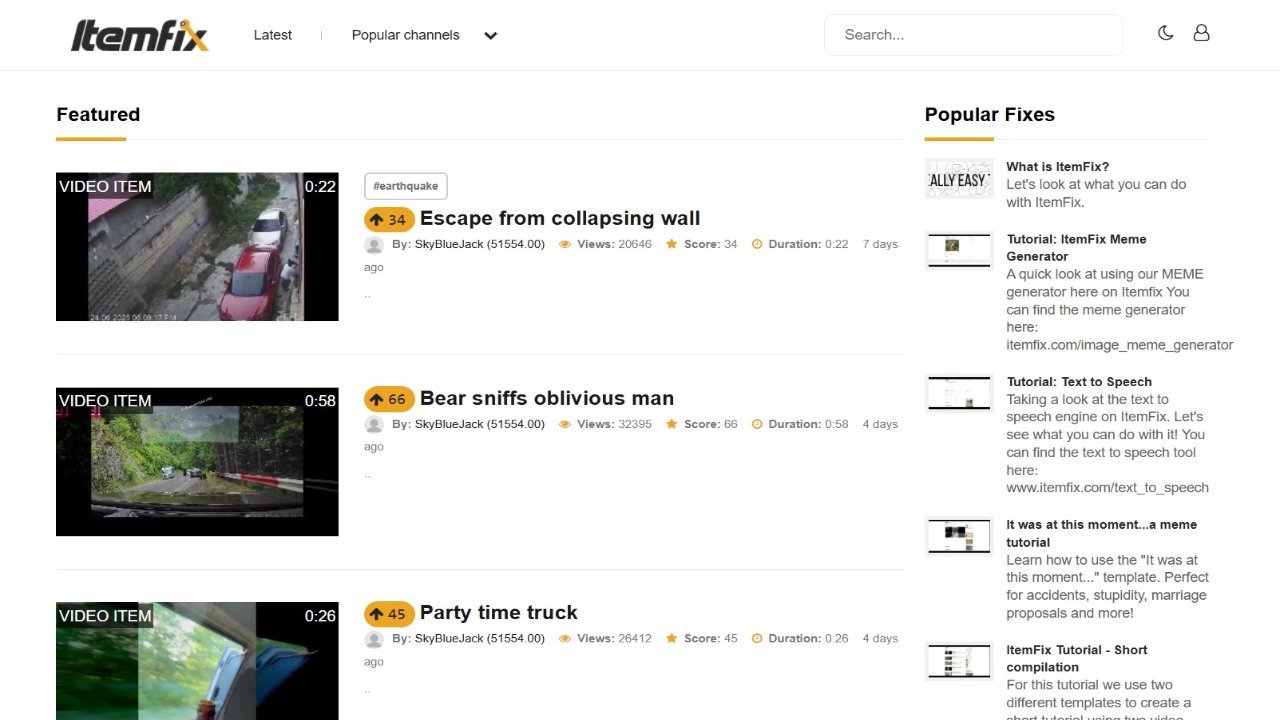Play Bear sniffs oblivious man video thumbnail
The image size is (1280, 720).
tap(197, 462)
